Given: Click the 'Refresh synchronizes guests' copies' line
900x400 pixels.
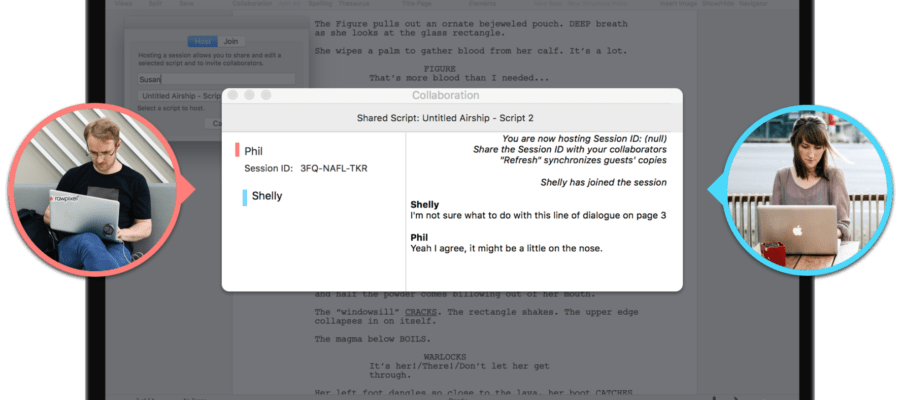Looking at the screenshot, I should (x=583, y=160).
